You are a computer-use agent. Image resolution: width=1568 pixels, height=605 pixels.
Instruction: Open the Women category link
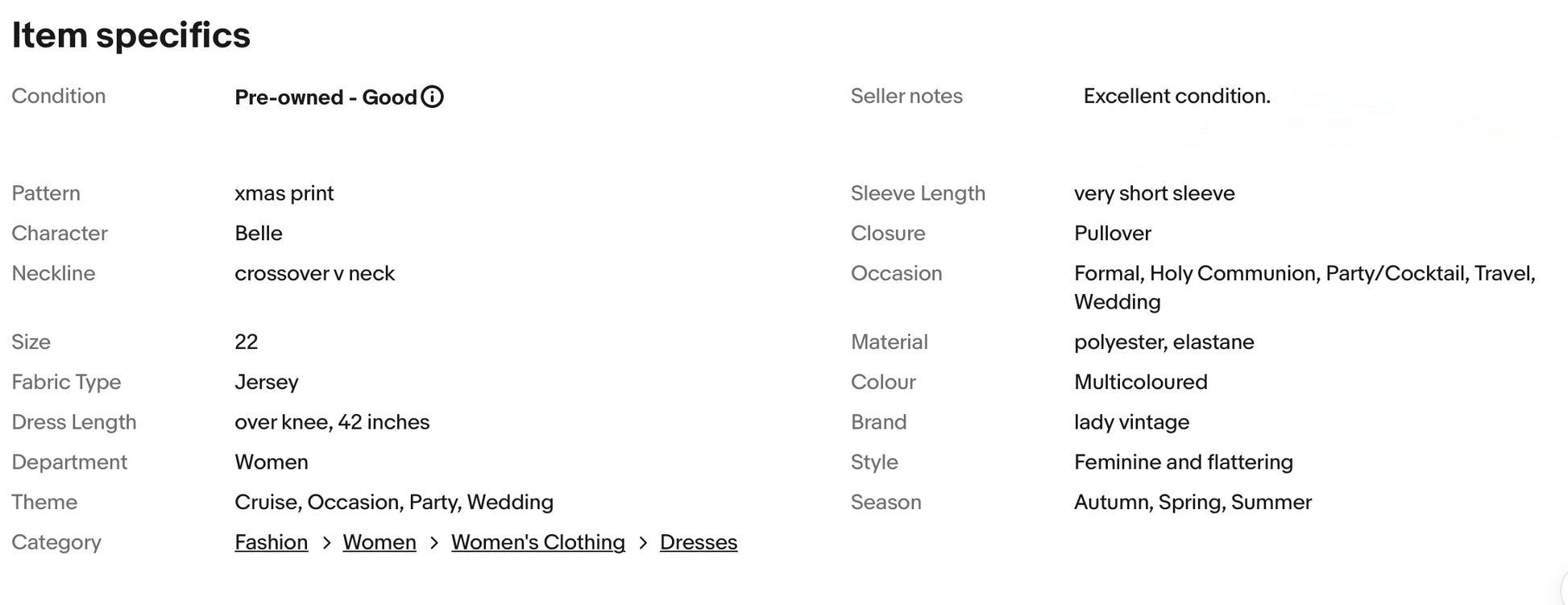coord(379,542)
